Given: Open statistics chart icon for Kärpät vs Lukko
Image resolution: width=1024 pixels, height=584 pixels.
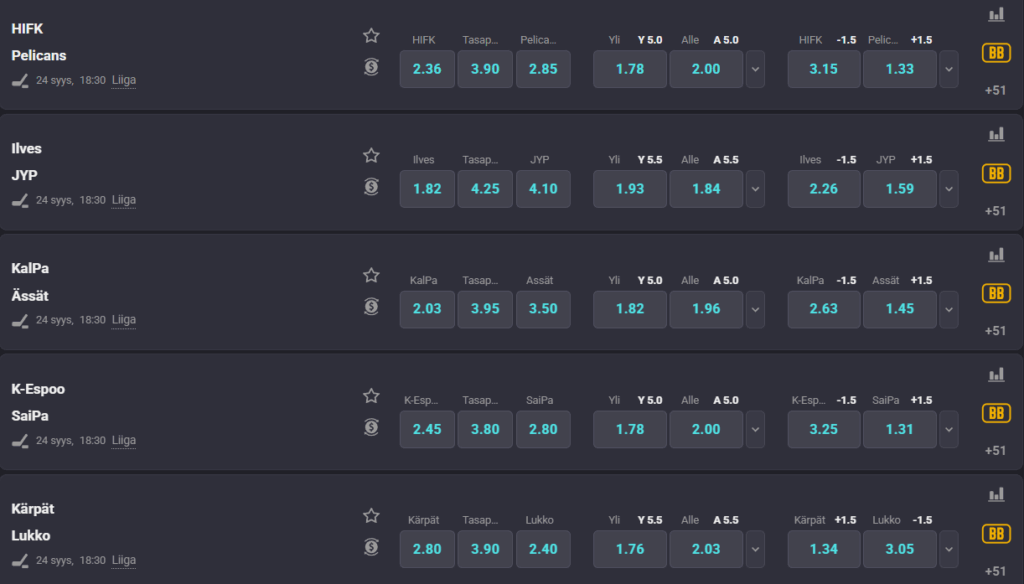Looking at the screenshot, I should (995, 494).
